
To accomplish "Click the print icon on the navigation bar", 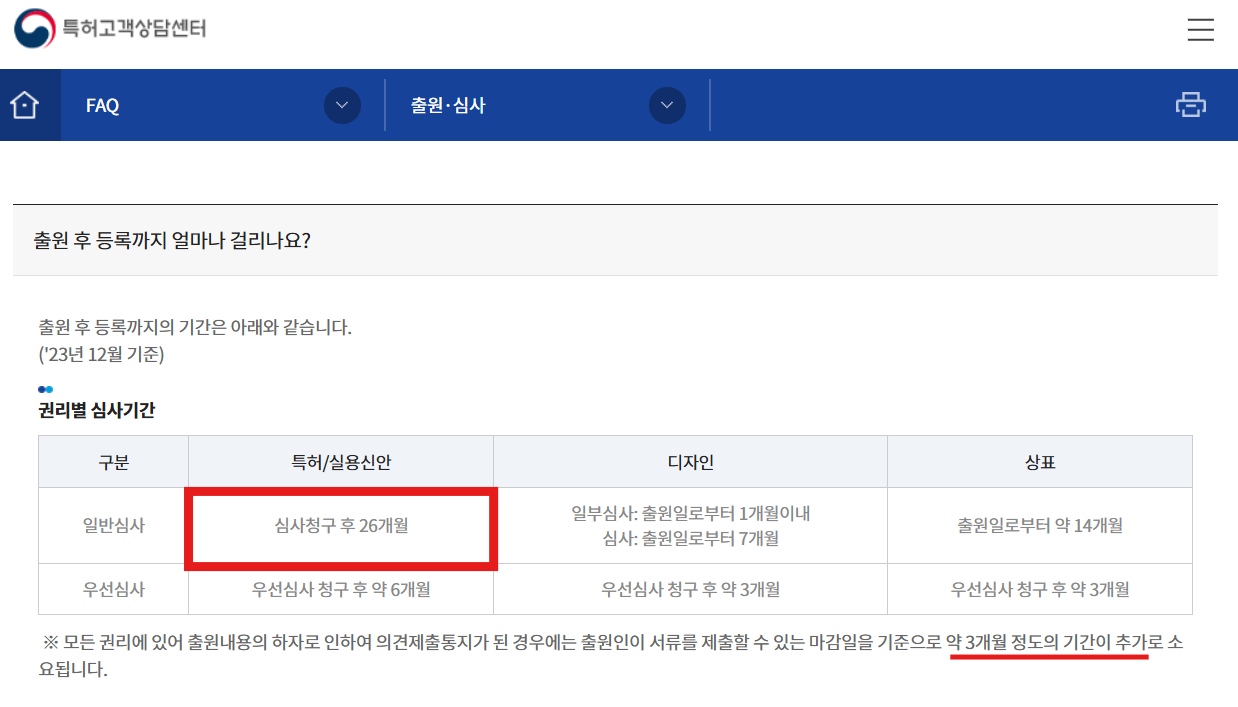I will [x=1191, y=104].
